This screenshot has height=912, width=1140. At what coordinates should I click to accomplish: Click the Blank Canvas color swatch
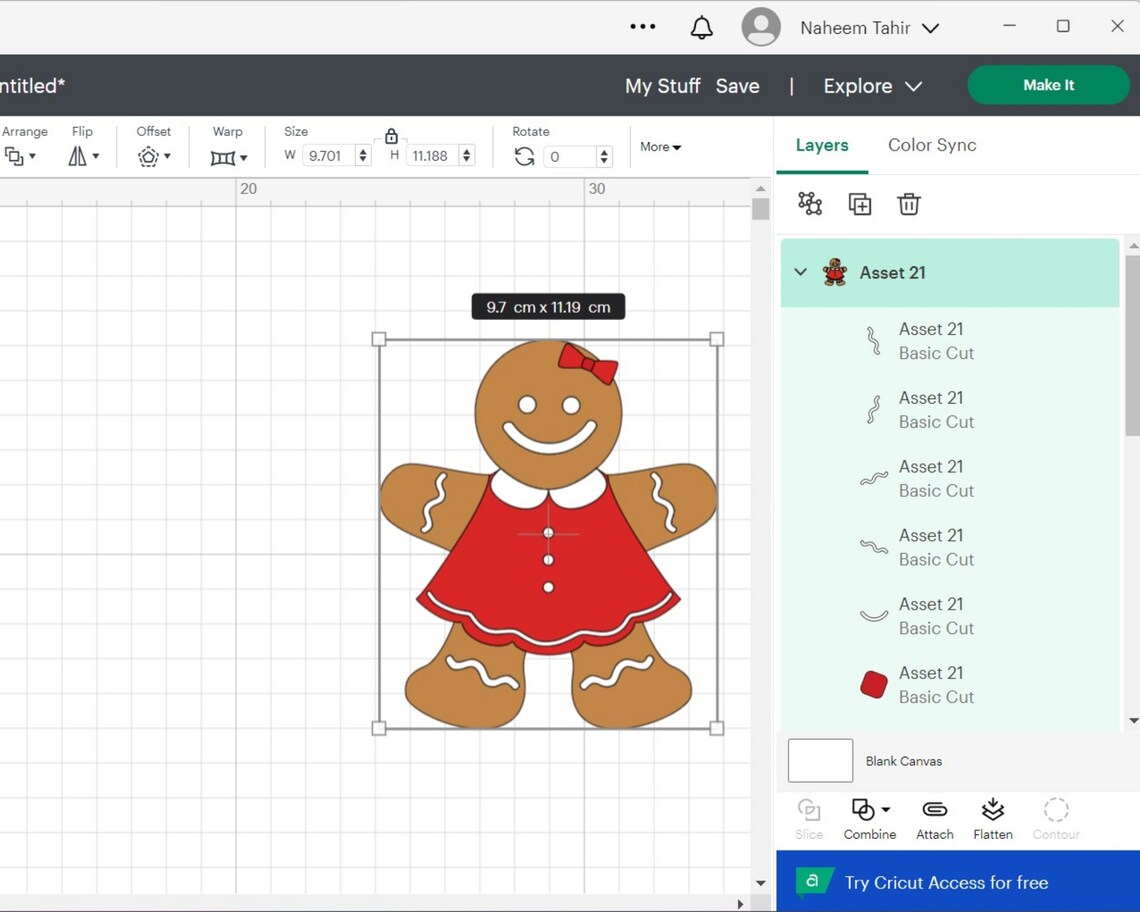coord(819,760)
